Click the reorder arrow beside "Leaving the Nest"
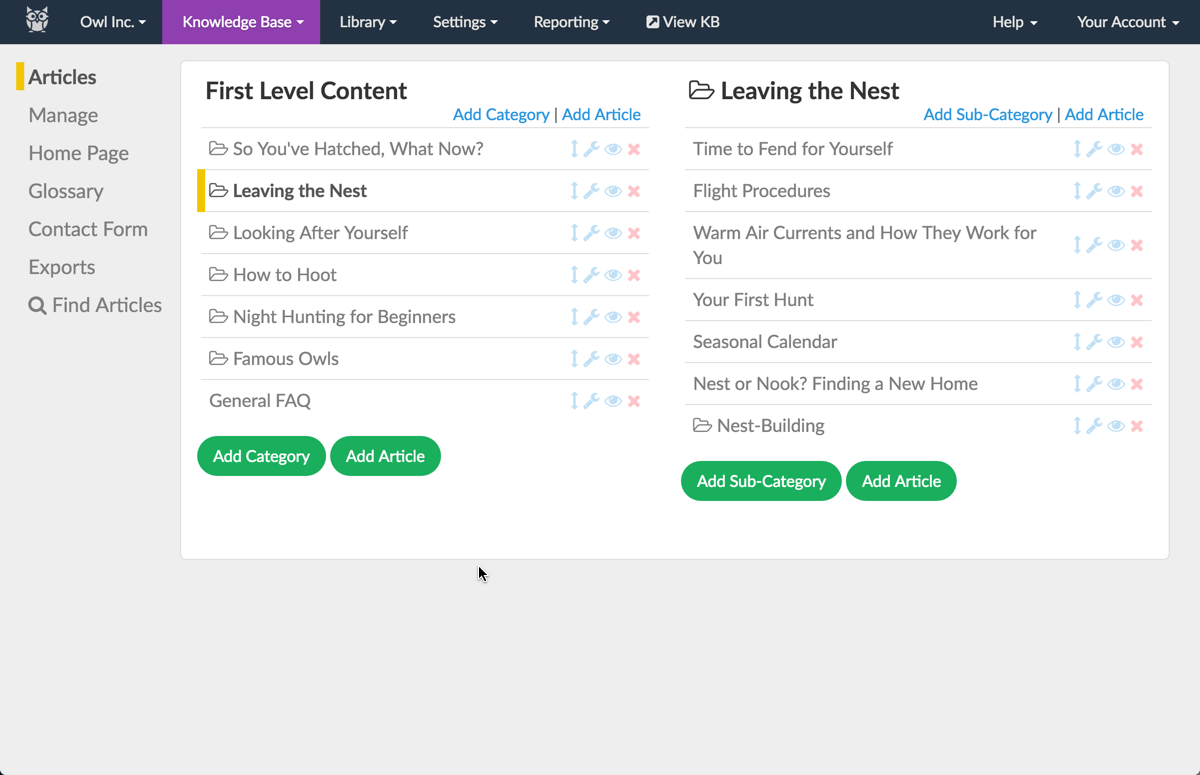The height and width of the screenshot is (775, 1200). [575, 190]
